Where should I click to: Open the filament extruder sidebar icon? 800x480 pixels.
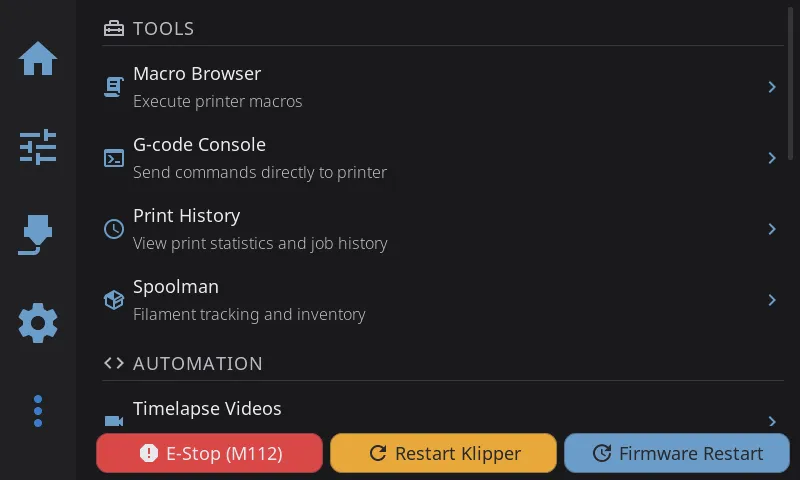(38, 235)
